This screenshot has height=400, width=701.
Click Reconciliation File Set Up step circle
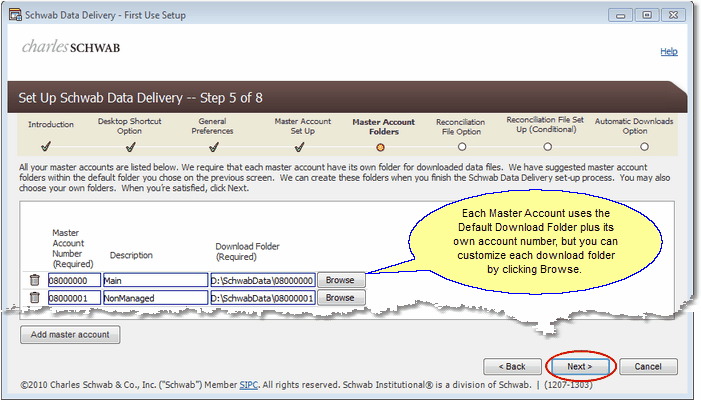coord(548,147)
